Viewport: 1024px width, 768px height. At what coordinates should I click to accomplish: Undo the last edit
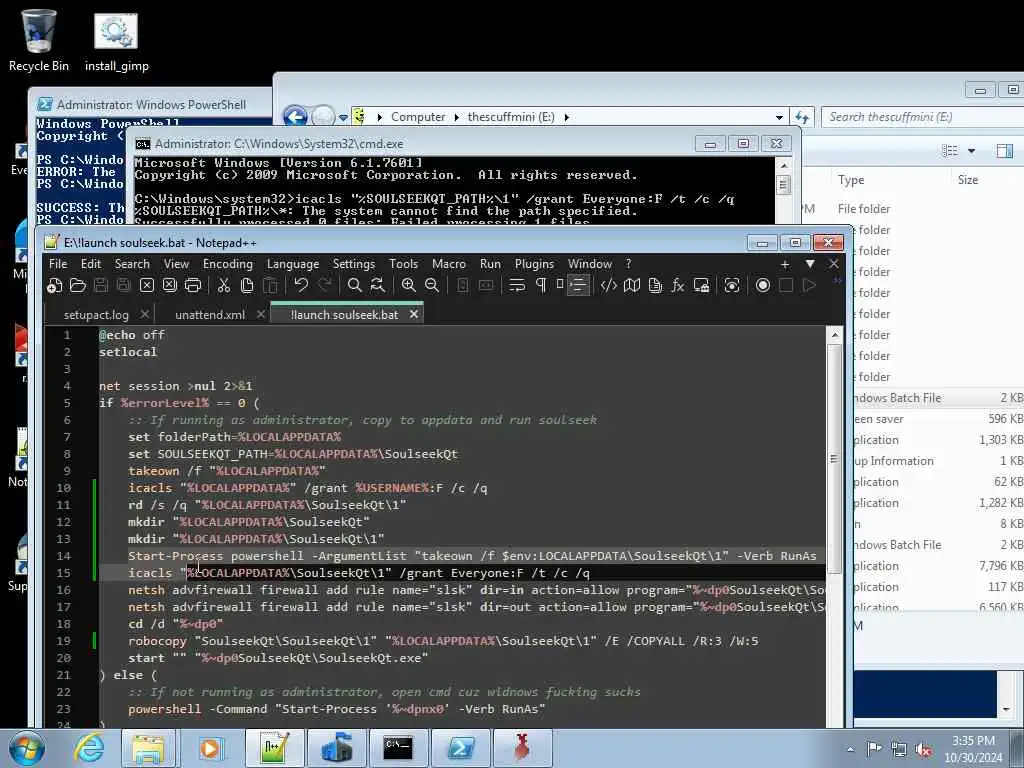[300, 285]
